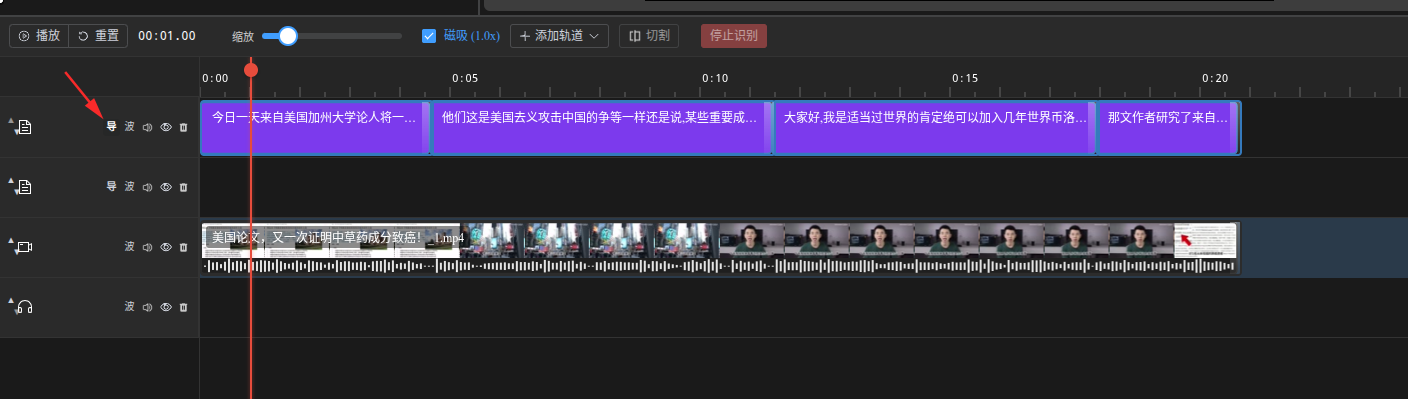Open the 添加轨道 add track dropdown
Screen dimensions: 1408x399
pos(559,36)
